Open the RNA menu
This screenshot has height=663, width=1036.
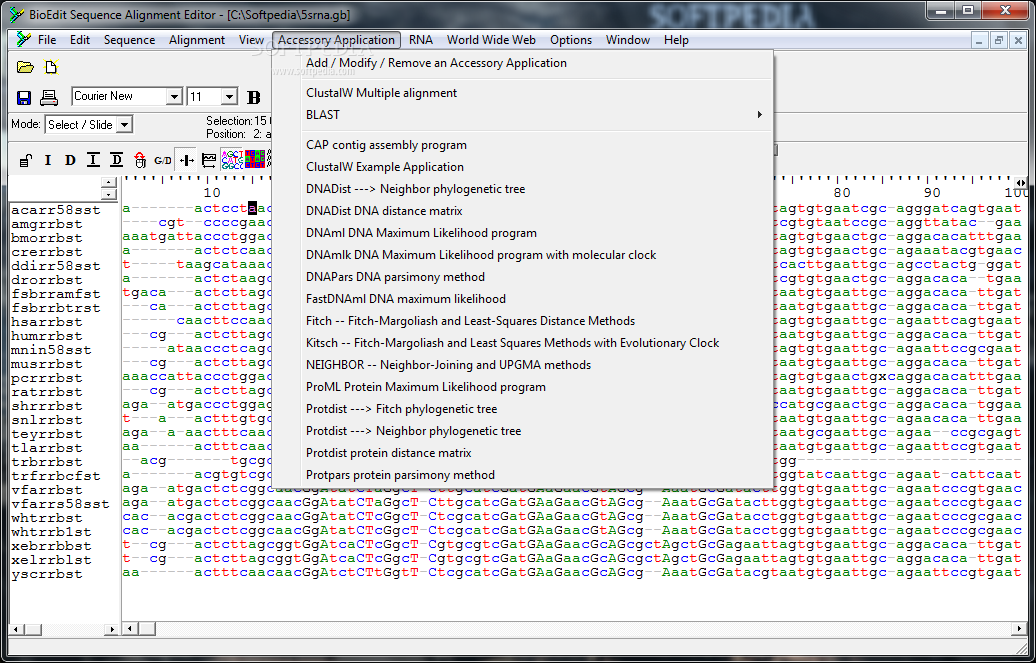coord(421,40)
